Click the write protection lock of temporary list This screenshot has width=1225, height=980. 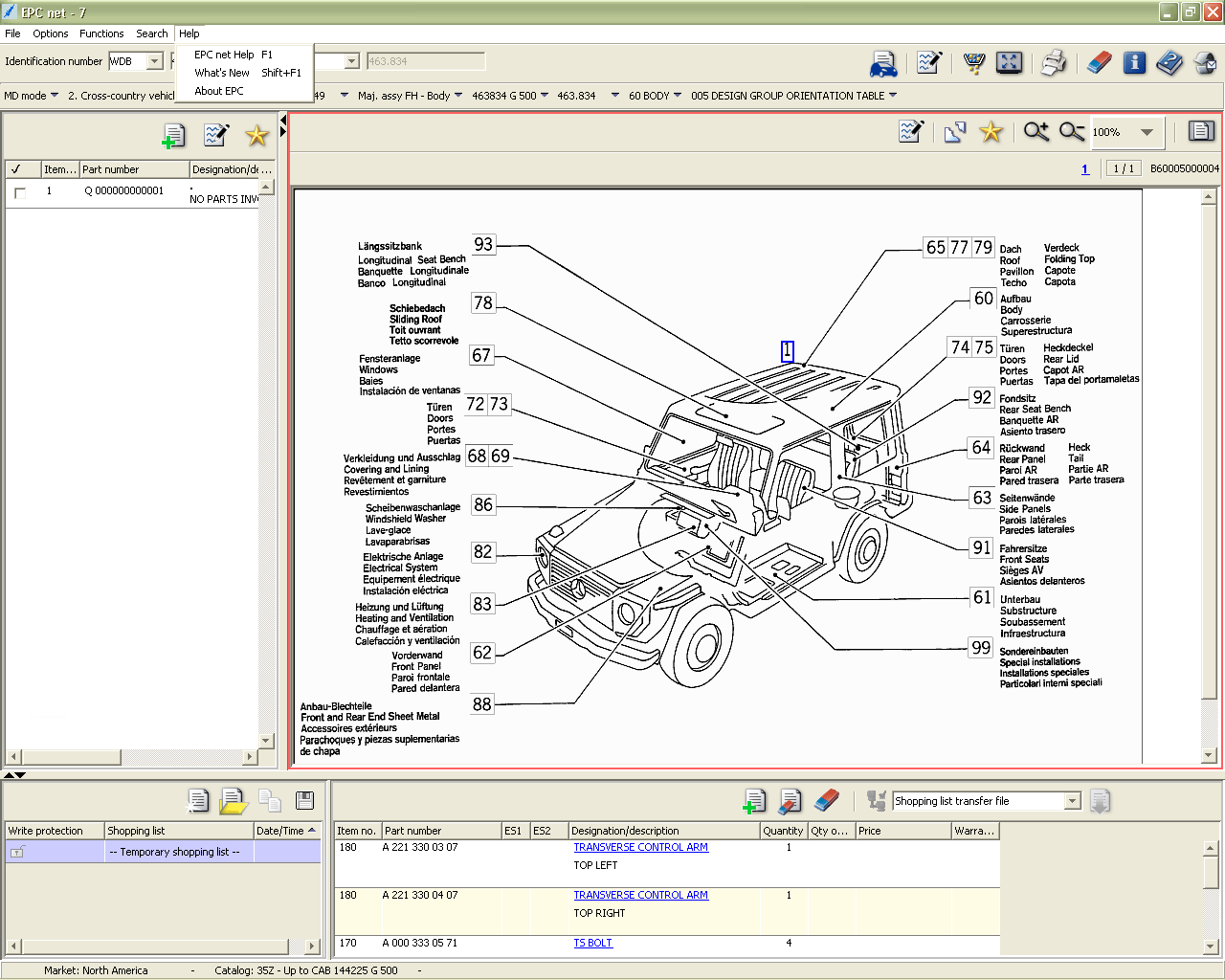17,852
